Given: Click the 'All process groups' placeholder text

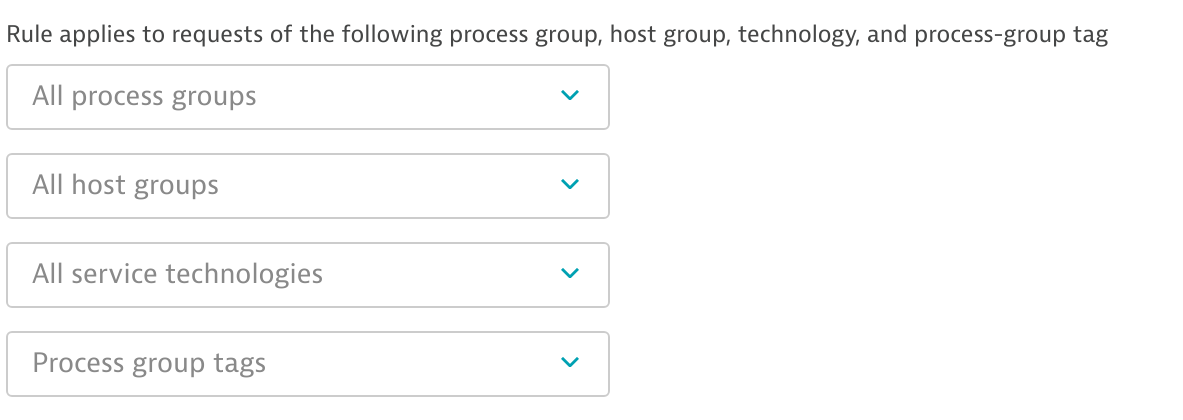Looking at the screenshot, I should point(144,97).
